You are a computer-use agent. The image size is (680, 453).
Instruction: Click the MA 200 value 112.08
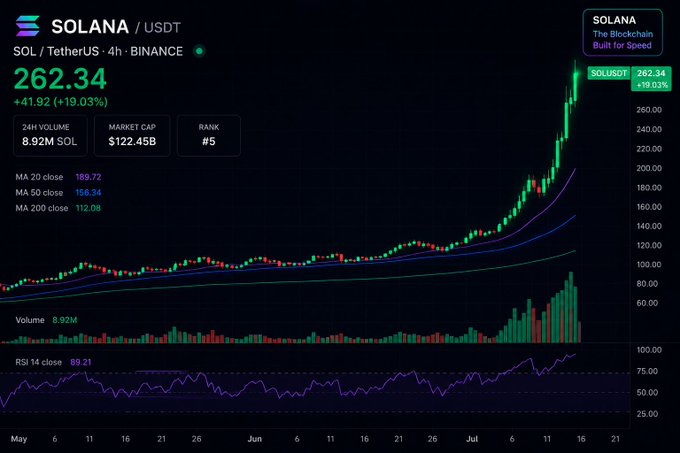88,208
